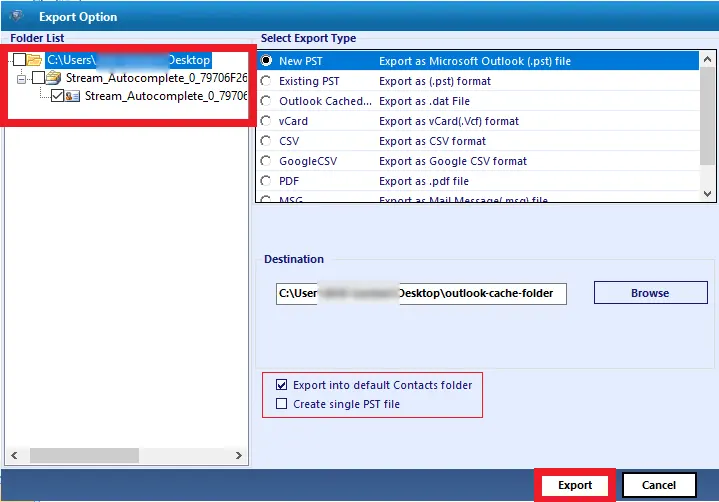The image size is (719, 502).
Task: Disable Export into default Contacts folder
Action: coord(282,385)
